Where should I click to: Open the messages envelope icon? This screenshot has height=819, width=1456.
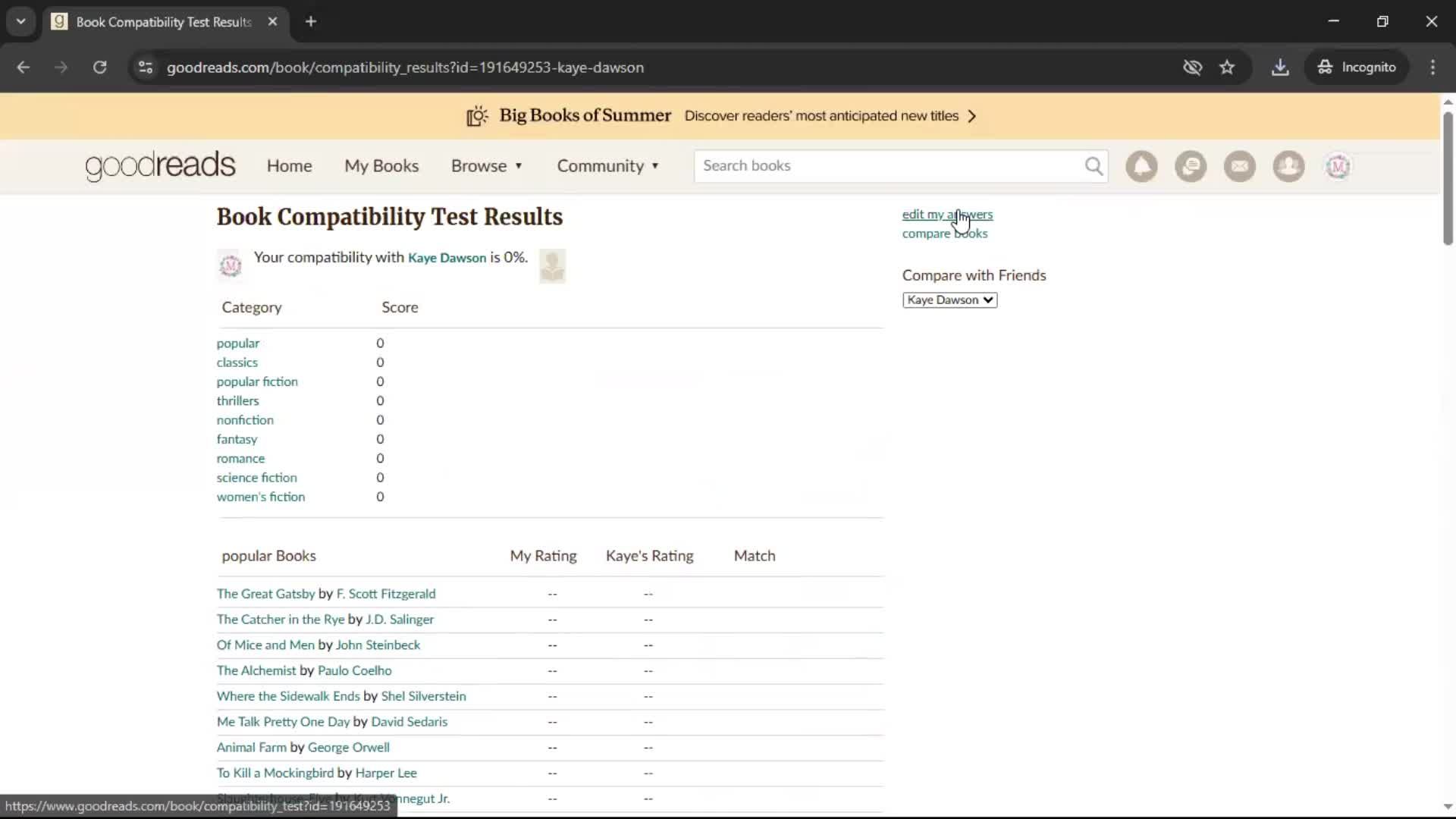point(1240,166)
